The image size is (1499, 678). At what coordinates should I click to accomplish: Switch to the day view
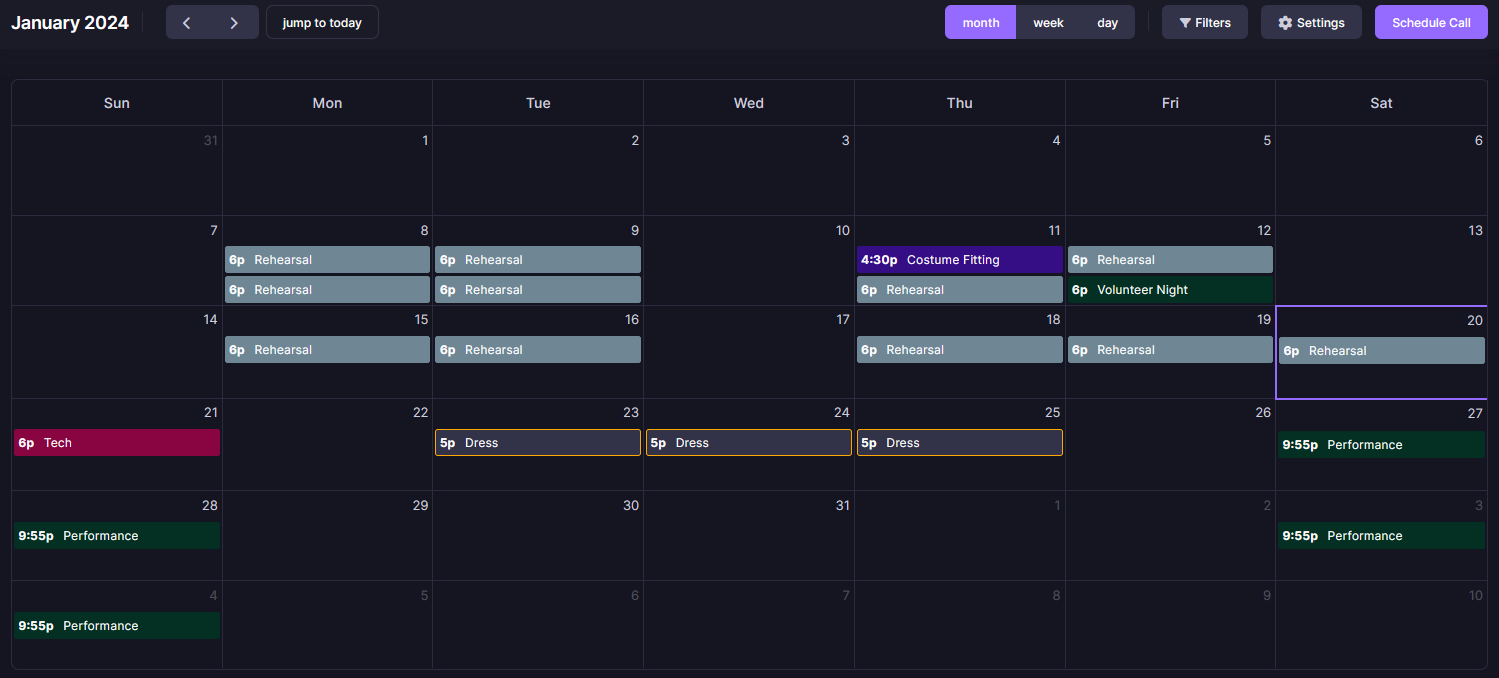[x=1107, y=22]
